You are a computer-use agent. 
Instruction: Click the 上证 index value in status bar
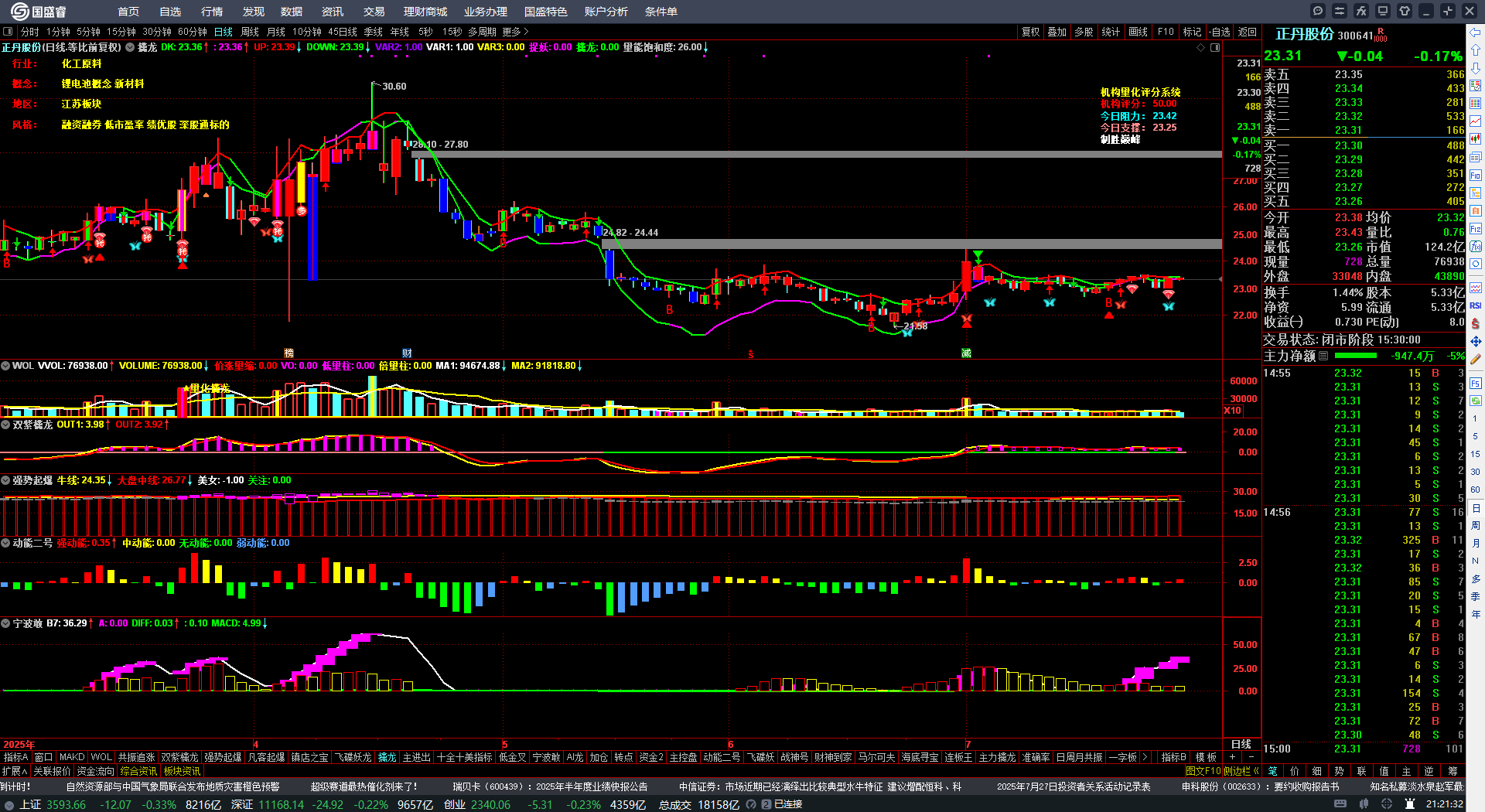coord(66,804)
